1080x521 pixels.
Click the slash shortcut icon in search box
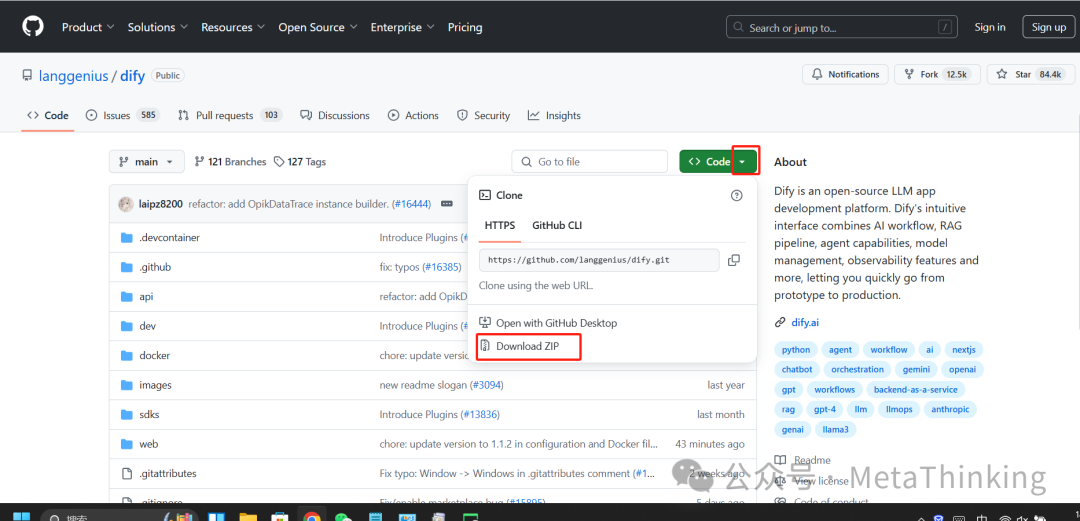pos(945,28)
